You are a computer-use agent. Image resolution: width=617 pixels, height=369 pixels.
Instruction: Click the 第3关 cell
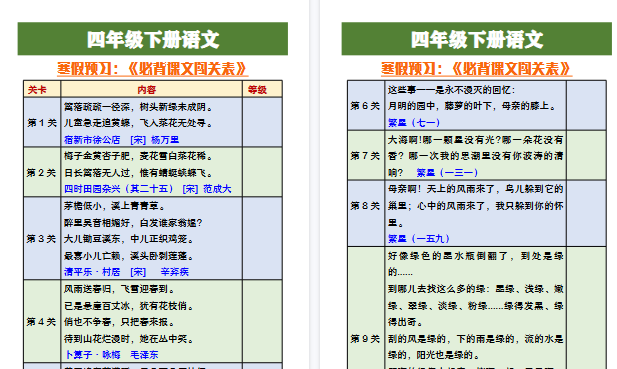point(42,238)
